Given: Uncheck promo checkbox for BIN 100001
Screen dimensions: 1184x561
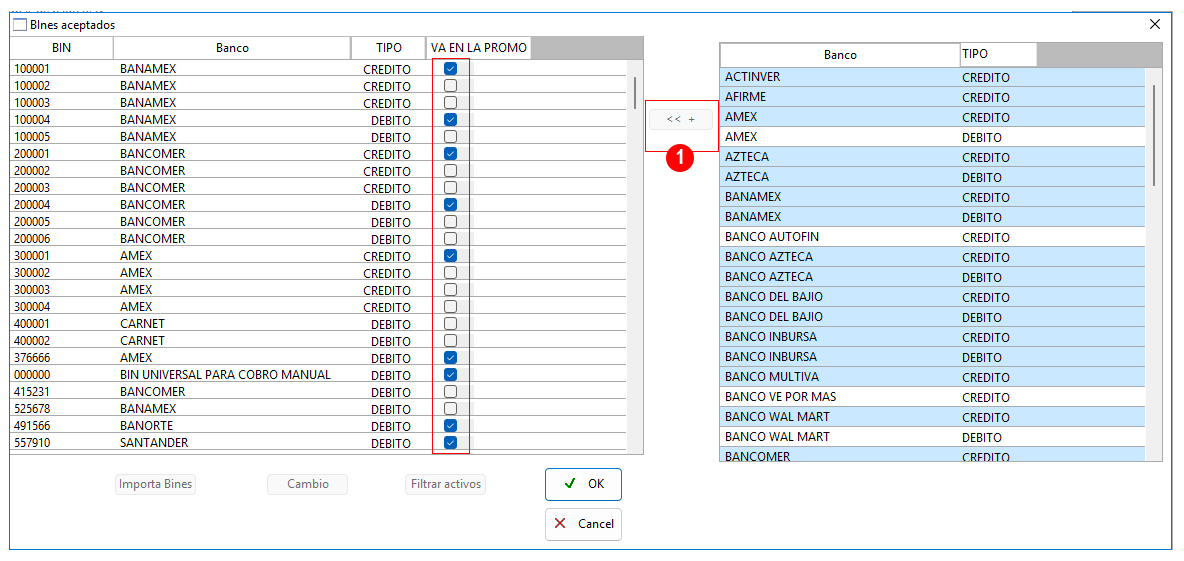Looking at the screenshot, I should [x=451, y=69].
